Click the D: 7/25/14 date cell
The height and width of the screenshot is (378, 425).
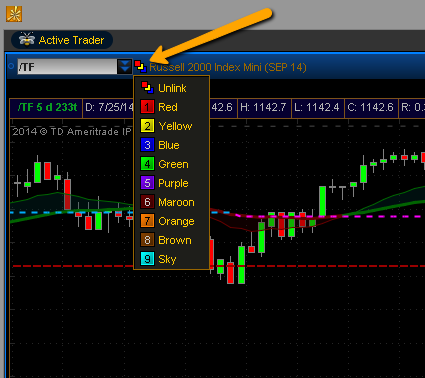(x=109, y=107)
